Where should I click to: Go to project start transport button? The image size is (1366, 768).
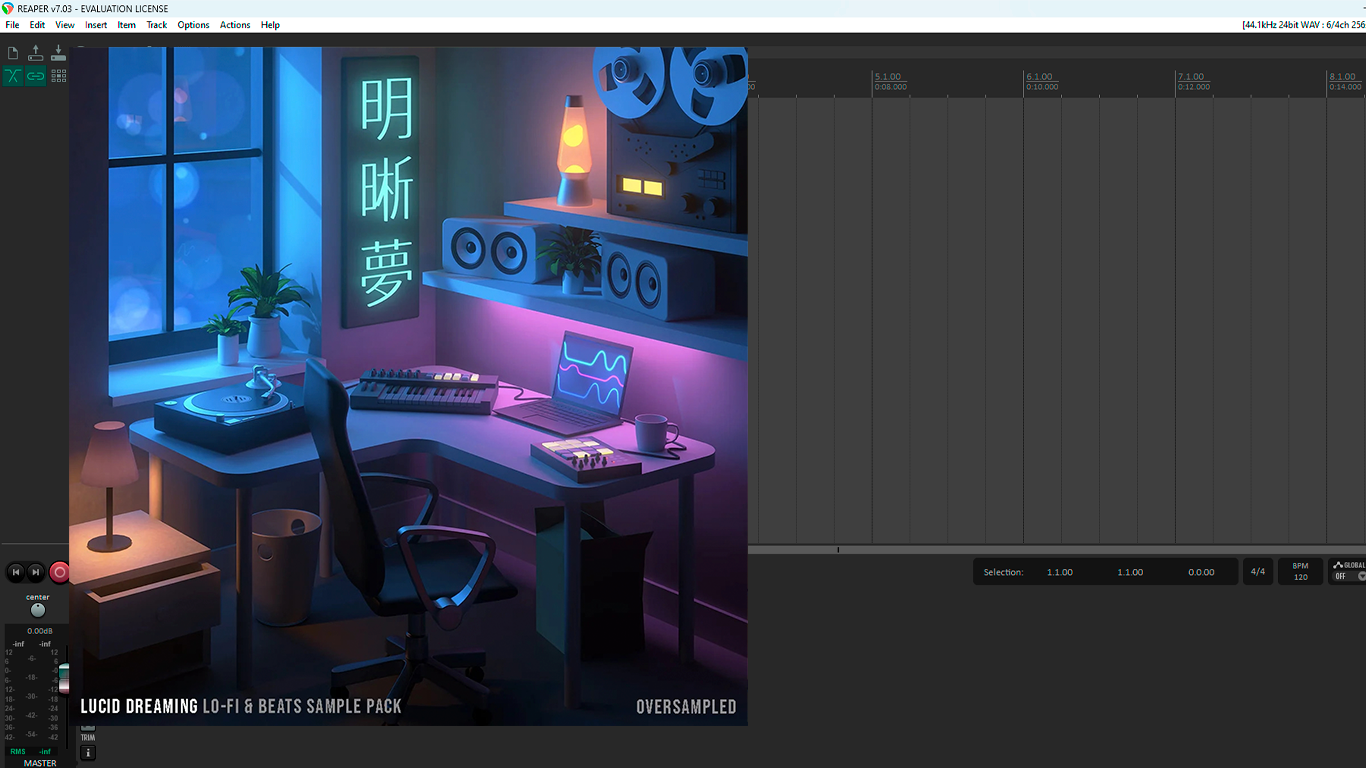[x=15, y=572]
